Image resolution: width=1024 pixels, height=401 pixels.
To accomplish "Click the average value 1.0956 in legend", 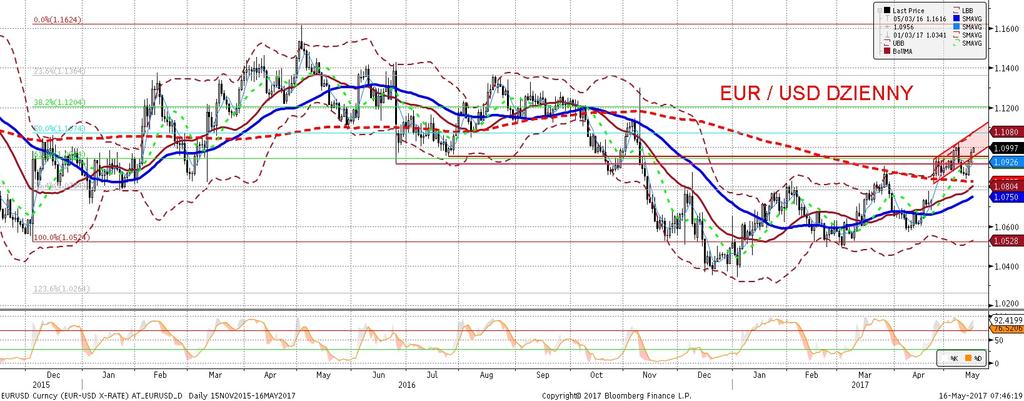I will click(904, 27).
